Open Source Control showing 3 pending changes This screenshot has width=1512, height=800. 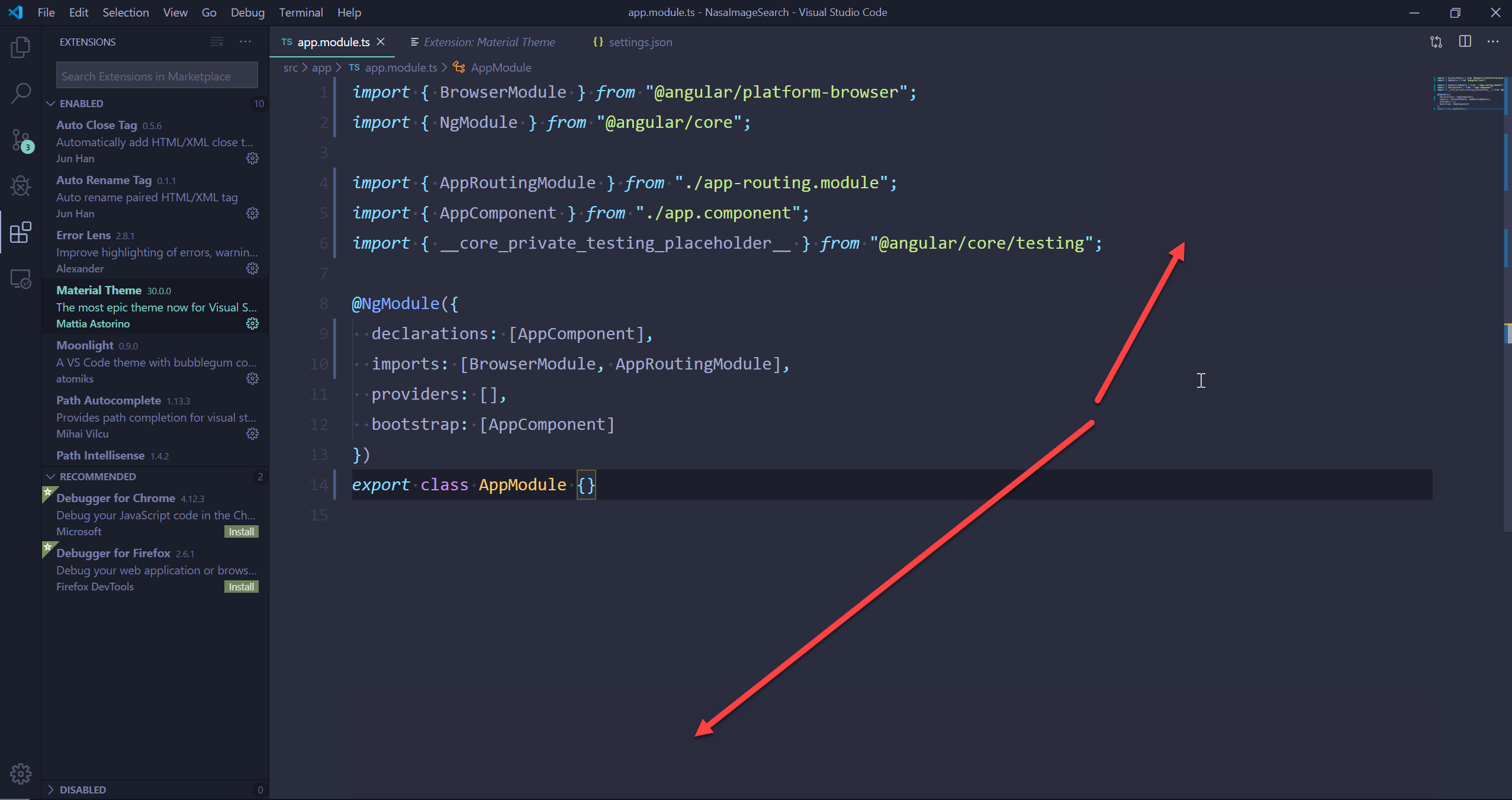tap(21, 140)
